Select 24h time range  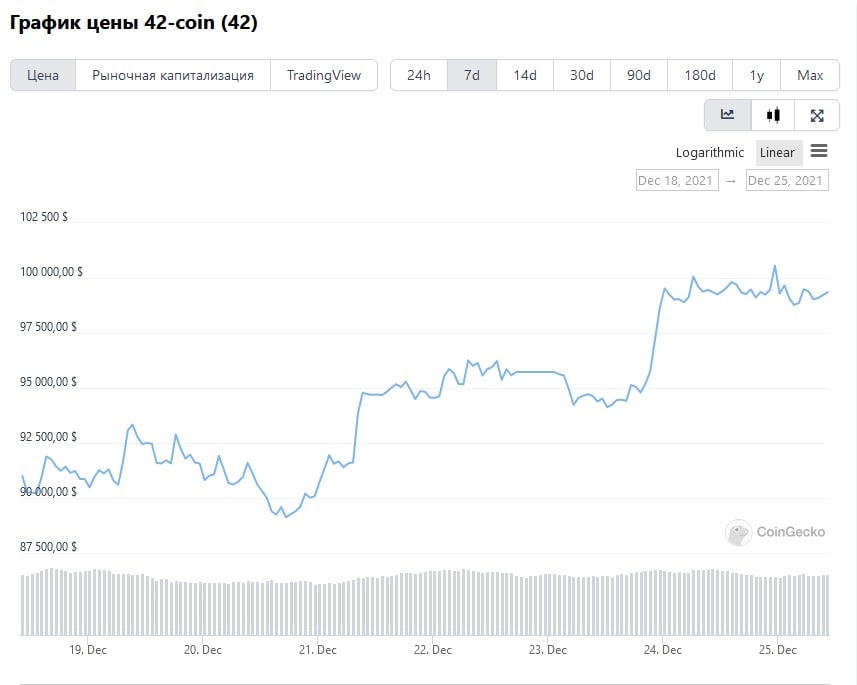point(419,75)
